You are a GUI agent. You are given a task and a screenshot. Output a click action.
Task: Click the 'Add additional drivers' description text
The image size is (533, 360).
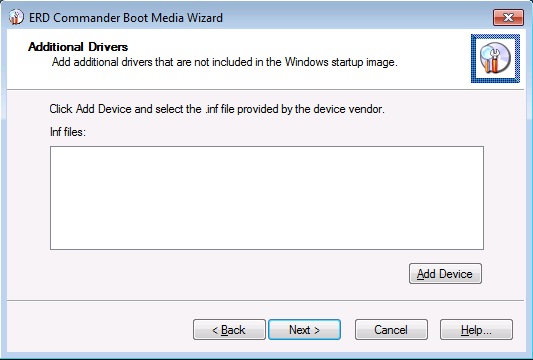[x=224, y=62]
